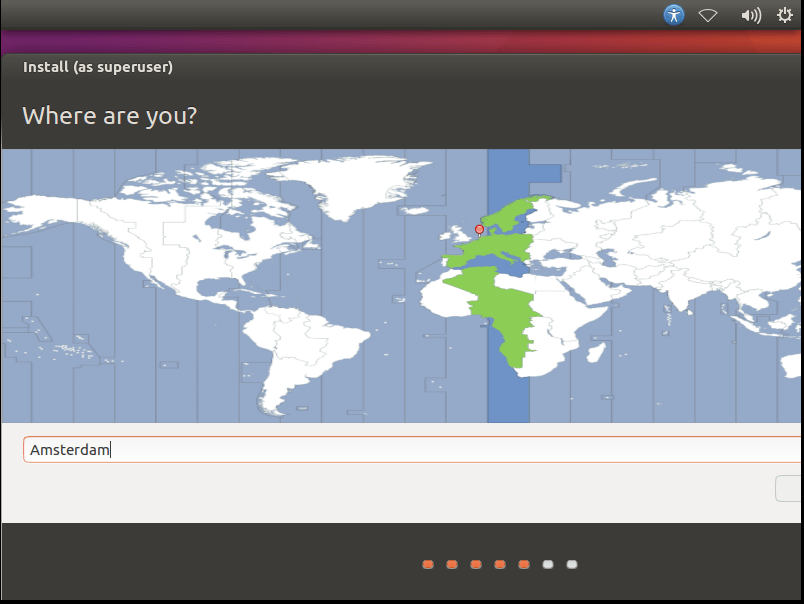Screen dimensions: 804x604
Task: Click in the Amsterdam location text field
Action: 400,450
